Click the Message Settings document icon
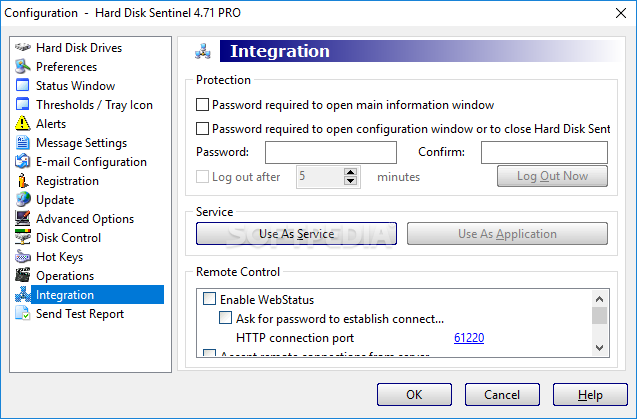This screenshot has height=419, width=637. [23, 143]
